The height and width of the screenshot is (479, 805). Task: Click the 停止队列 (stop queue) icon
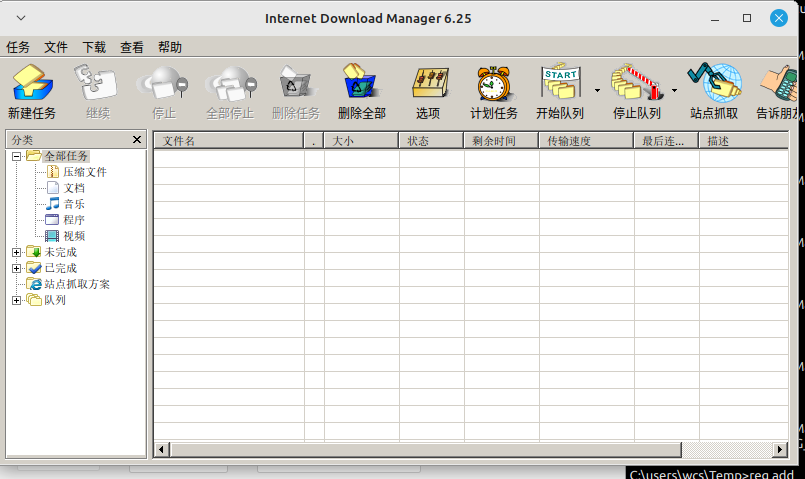click(637, 82)
